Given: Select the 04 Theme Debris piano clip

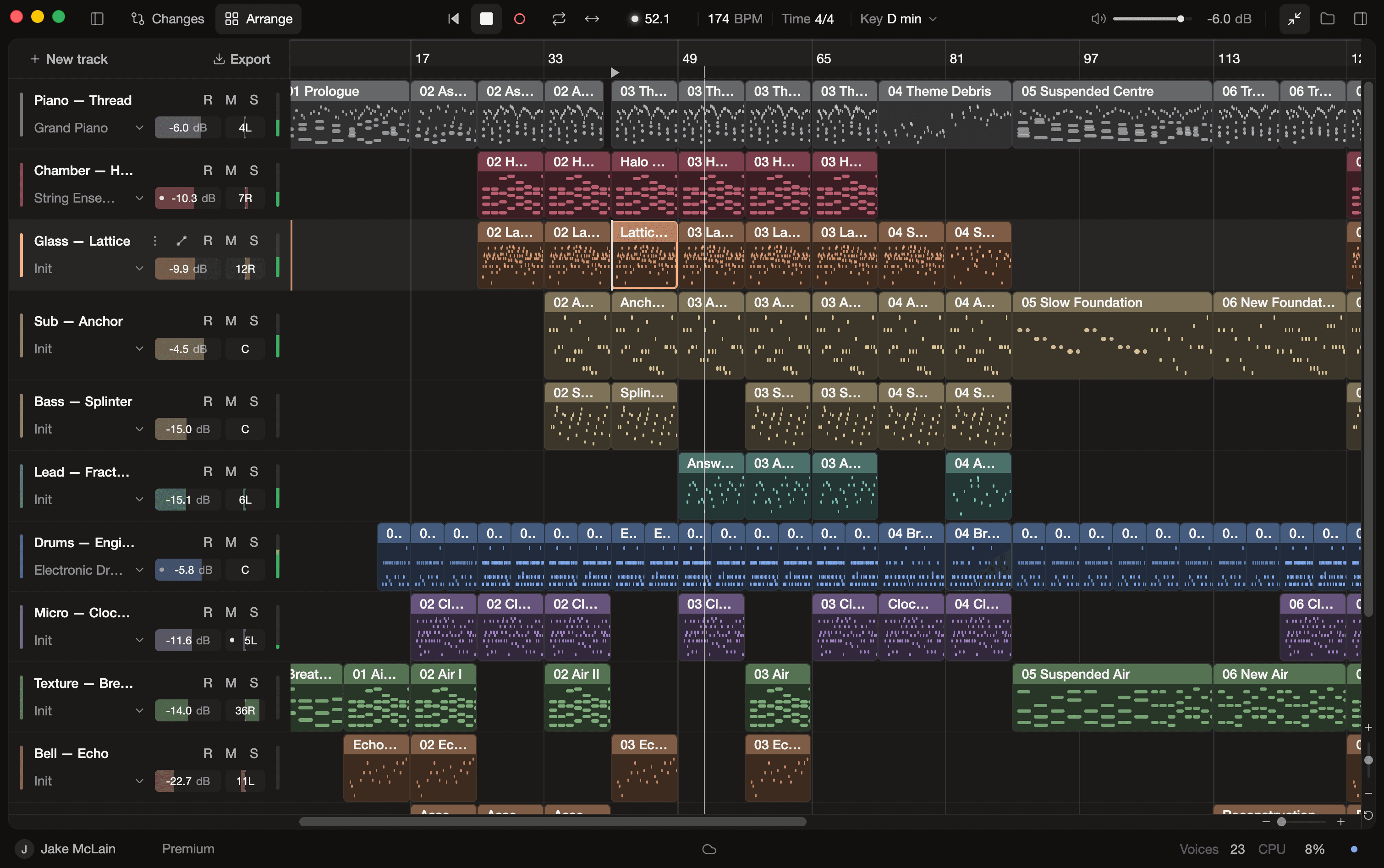Looking at the screenshot, I should [x=945, y=114].
